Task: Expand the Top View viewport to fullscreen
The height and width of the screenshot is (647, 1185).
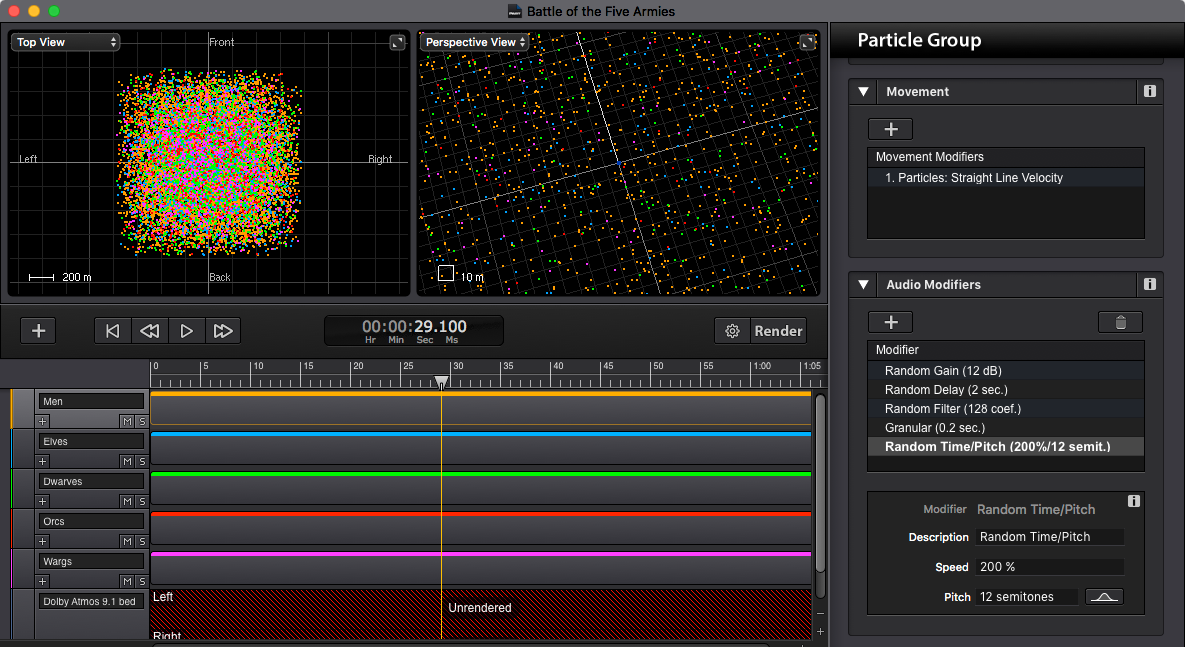Action: [397, 42]
